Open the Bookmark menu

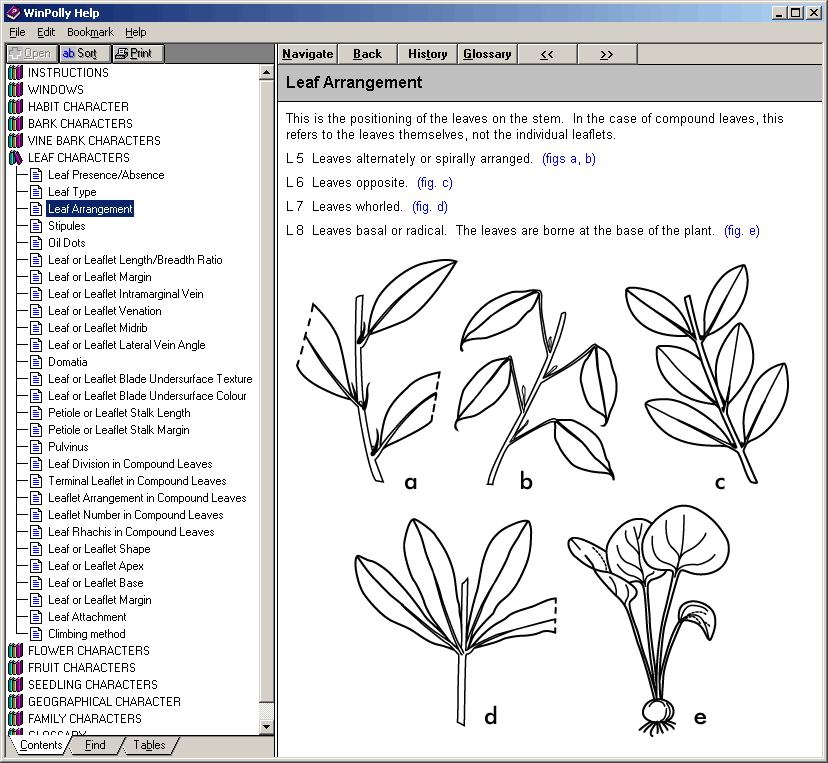(90, 32)
